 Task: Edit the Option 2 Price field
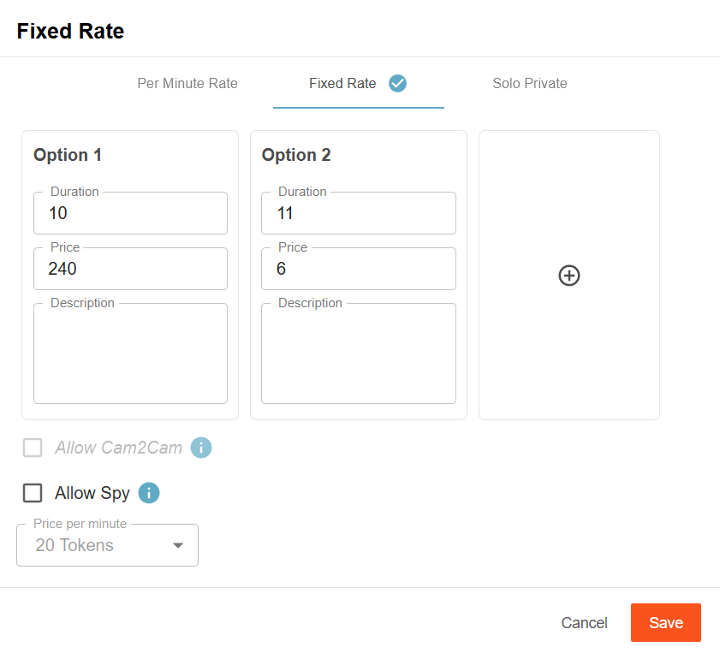point(358,269)
